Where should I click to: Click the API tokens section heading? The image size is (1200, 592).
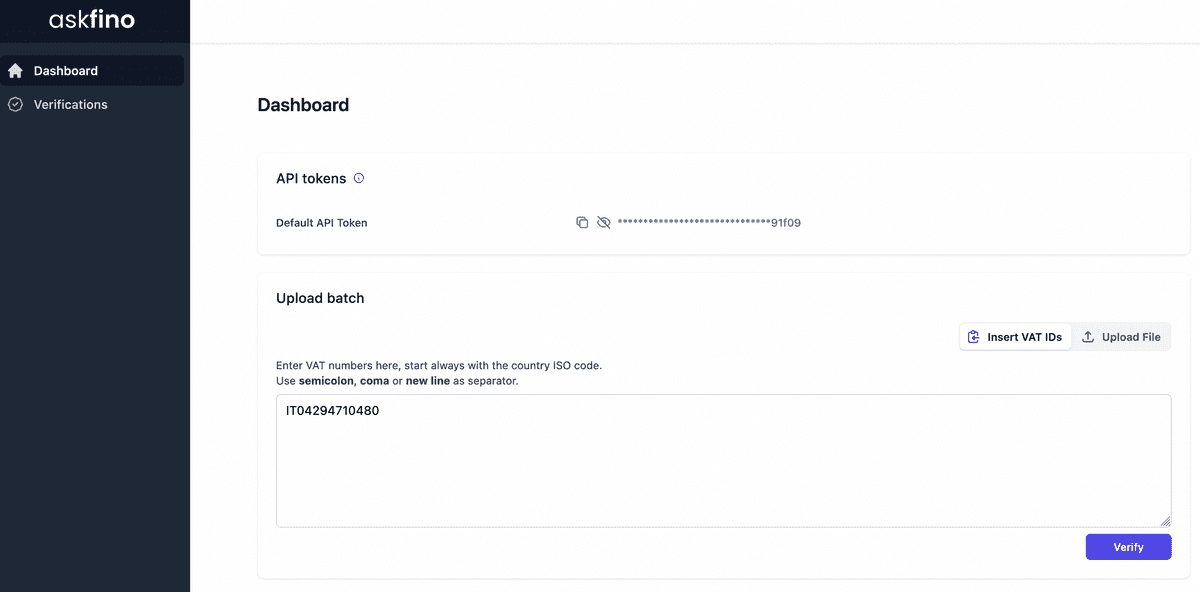click(311, 179)
